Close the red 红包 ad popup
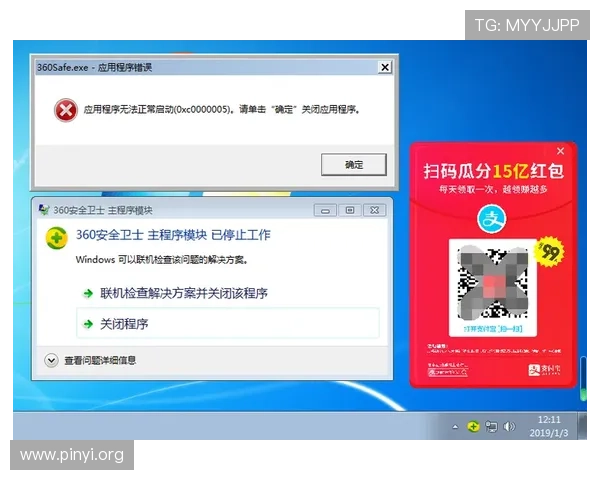The height and width of the screenshot is (480, 600). [x=561, y=151]
